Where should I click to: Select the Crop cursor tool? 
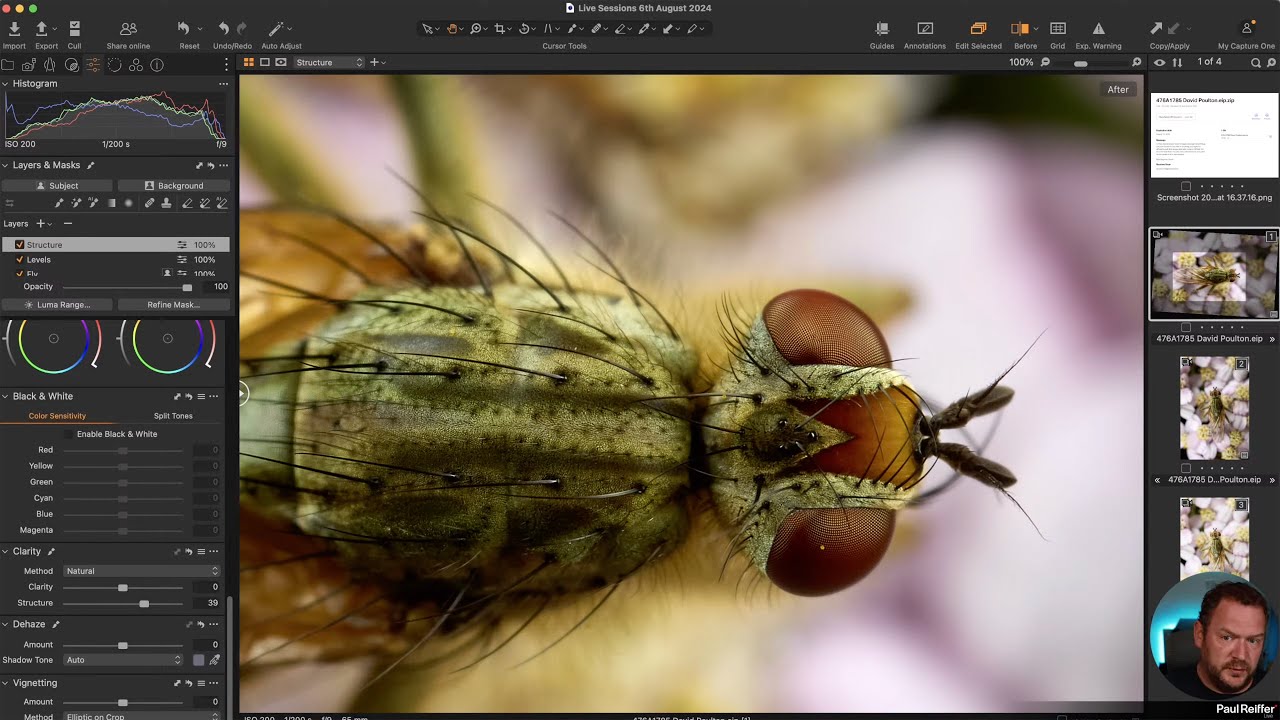coord(500,29)
